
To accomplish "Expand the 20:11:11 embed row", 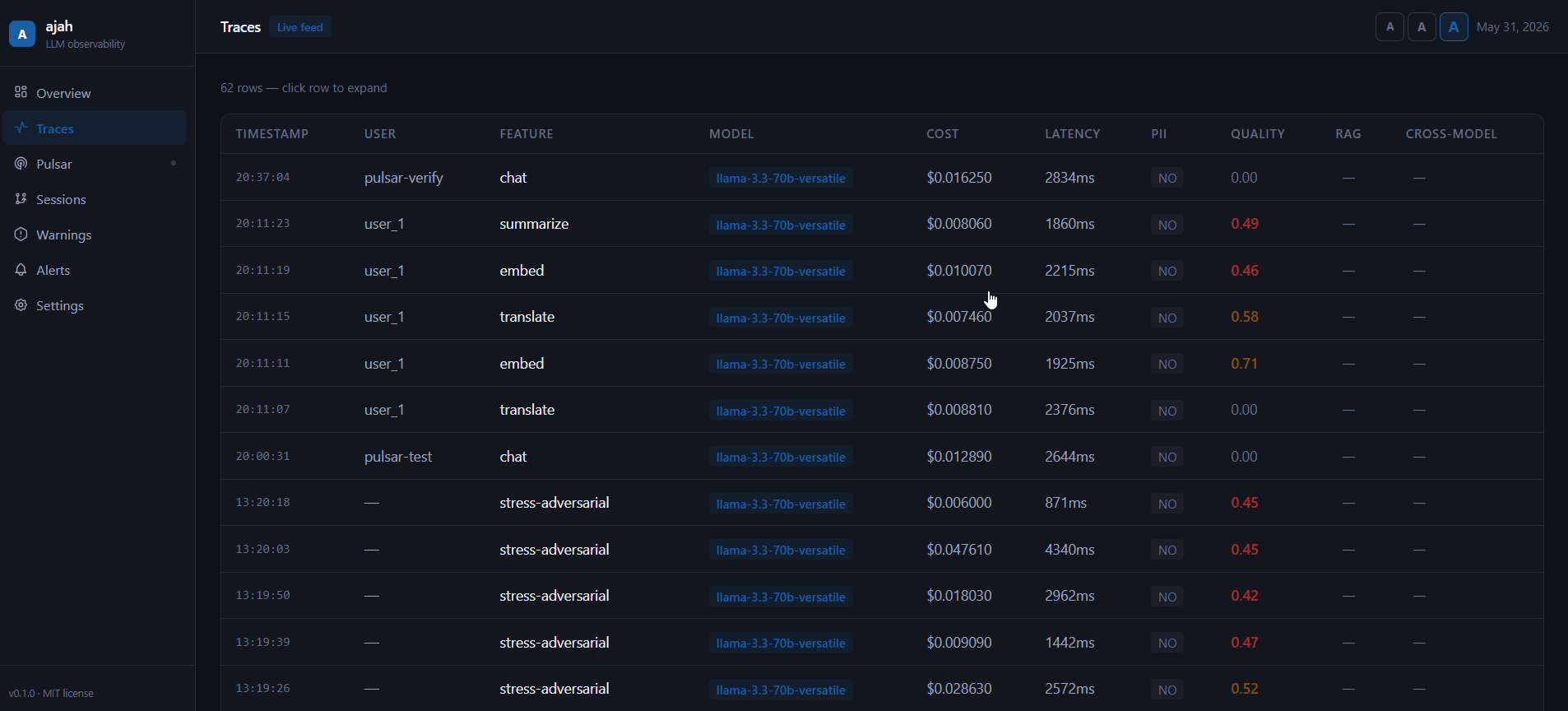I will [x=882, y=363].
